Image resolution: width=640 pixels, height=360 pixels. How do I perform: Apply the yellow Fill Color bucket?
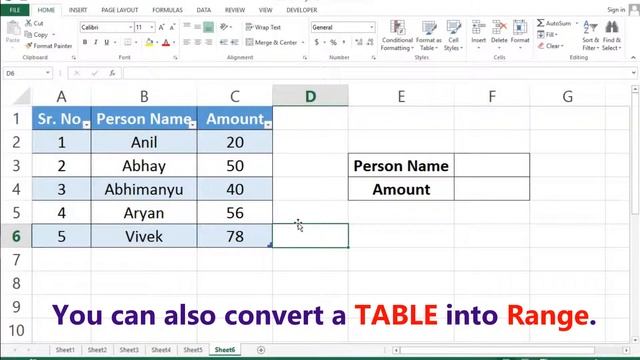pyautogui.click(x=149, y=42)
